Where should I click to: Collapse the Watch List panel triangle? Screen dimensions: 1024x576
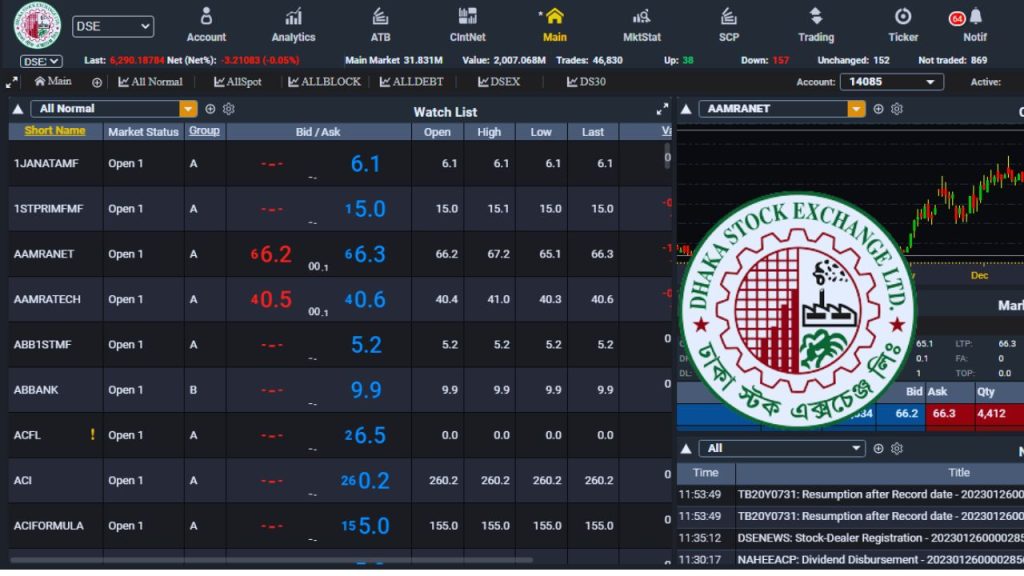[18, 109]
